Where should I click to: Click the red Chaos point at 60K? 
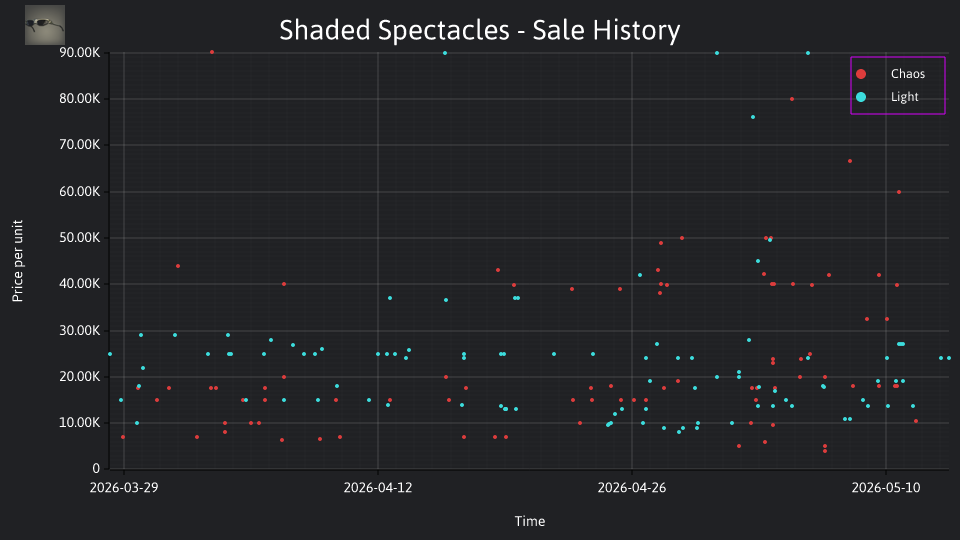coord(899,192)
